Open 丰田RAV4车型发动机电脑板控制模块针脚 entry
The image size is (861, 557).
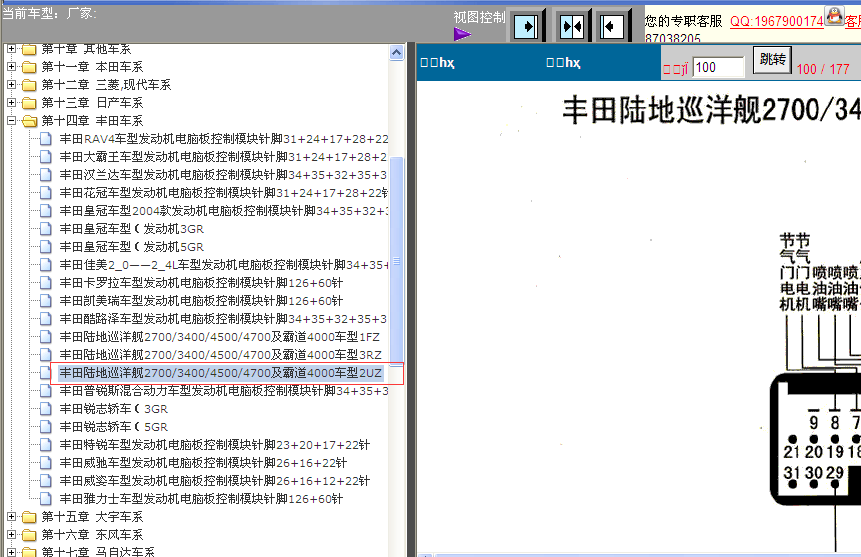(x=223, y=139)
